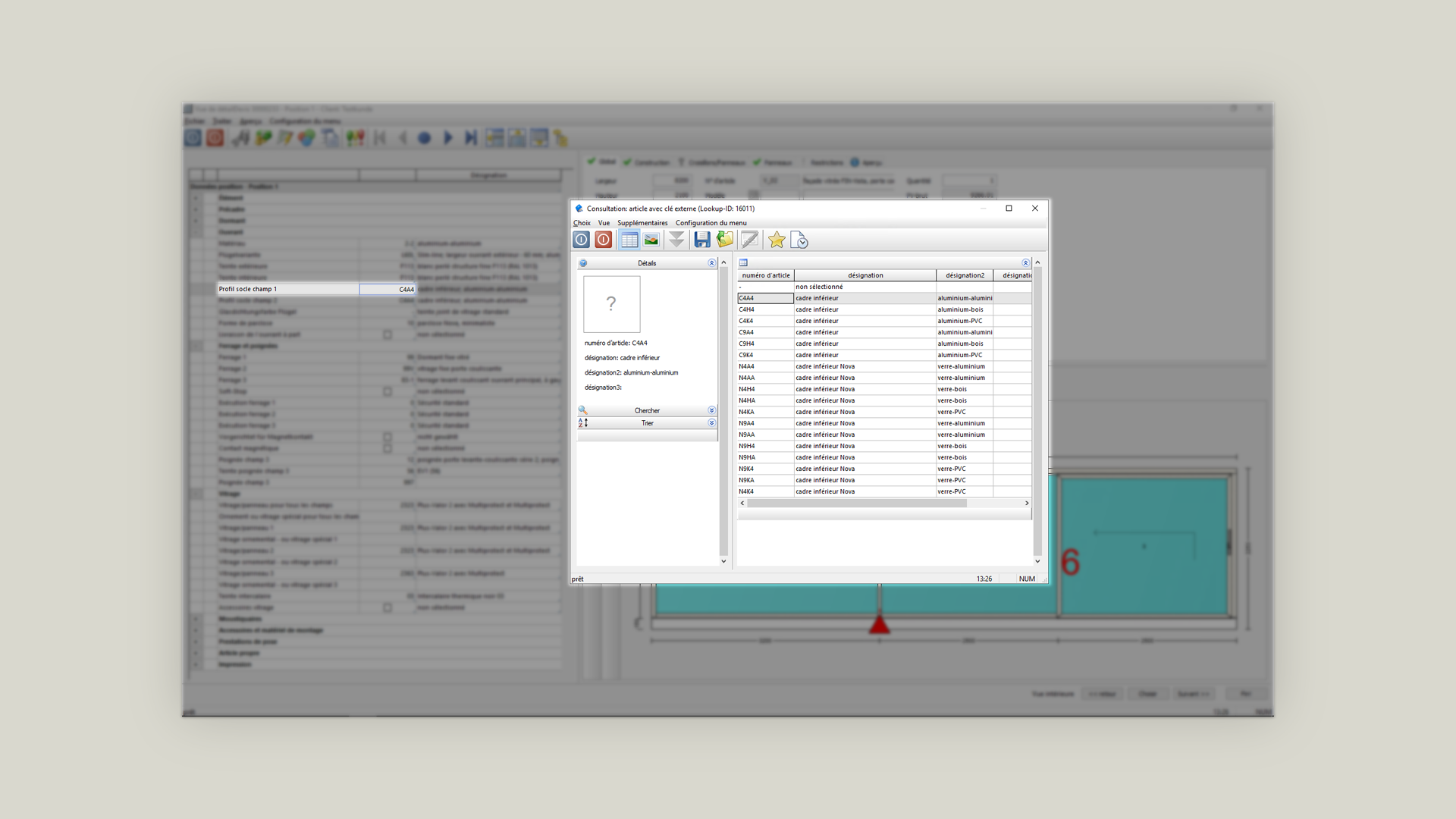Switch to picture view icon in dialog toolbar
1456x819 pixels.
[x=651, y=240]
